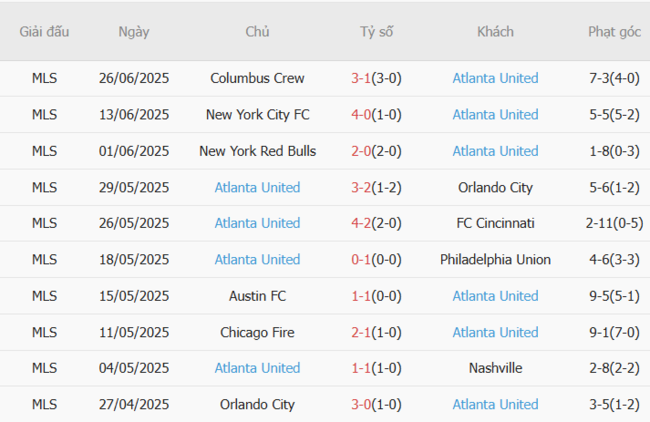Open Chicago Fire team name
650x422 pixels.
[x=257, y=332]
